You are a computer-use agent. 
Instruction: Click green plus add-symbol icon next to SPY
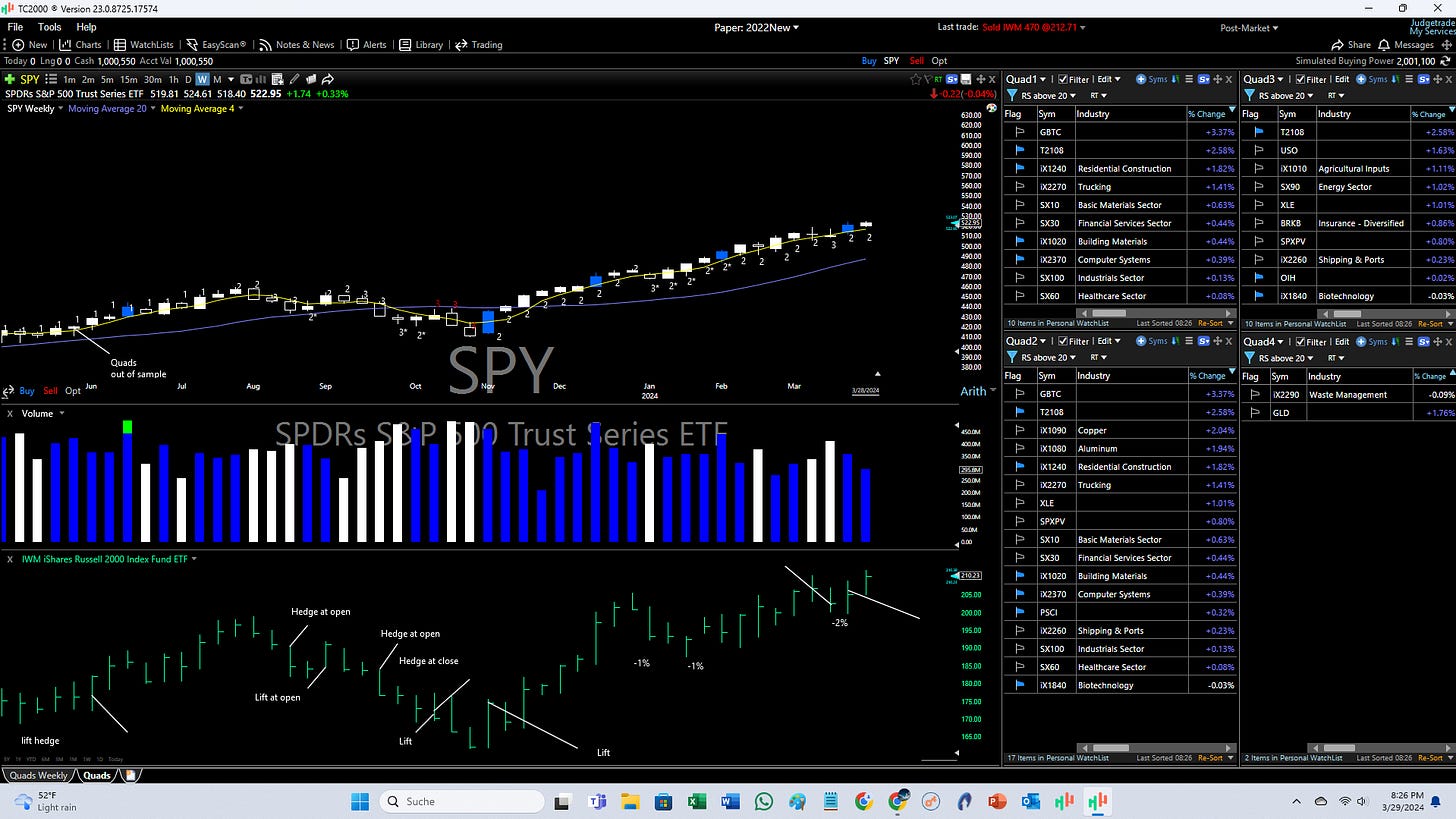coord(10,79)
